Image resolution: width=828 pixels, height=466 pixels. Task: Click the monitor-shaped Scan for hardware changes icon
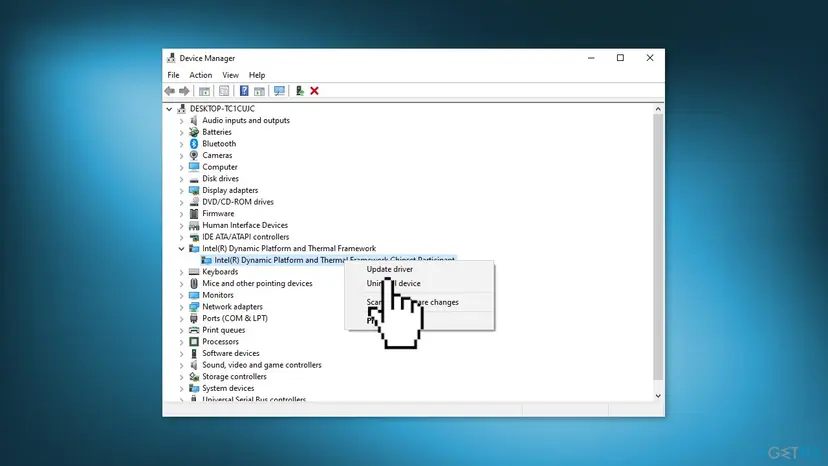(x=279, y=91)
